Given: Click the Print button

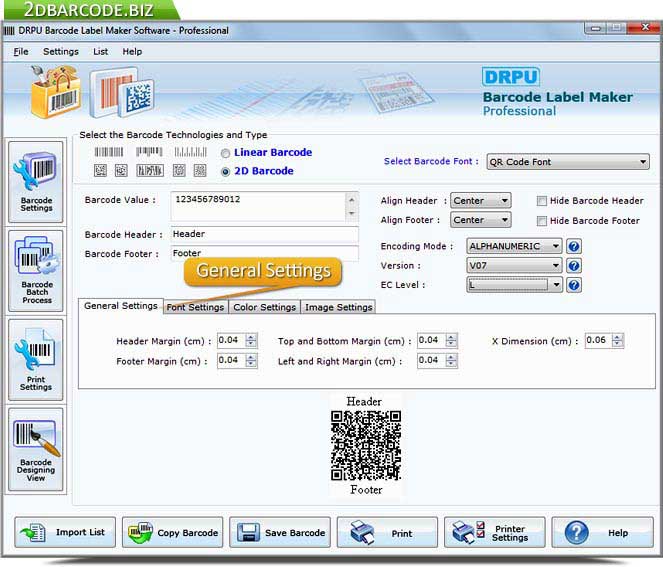Looking at the screenshot, I should (x=387, y=532).
